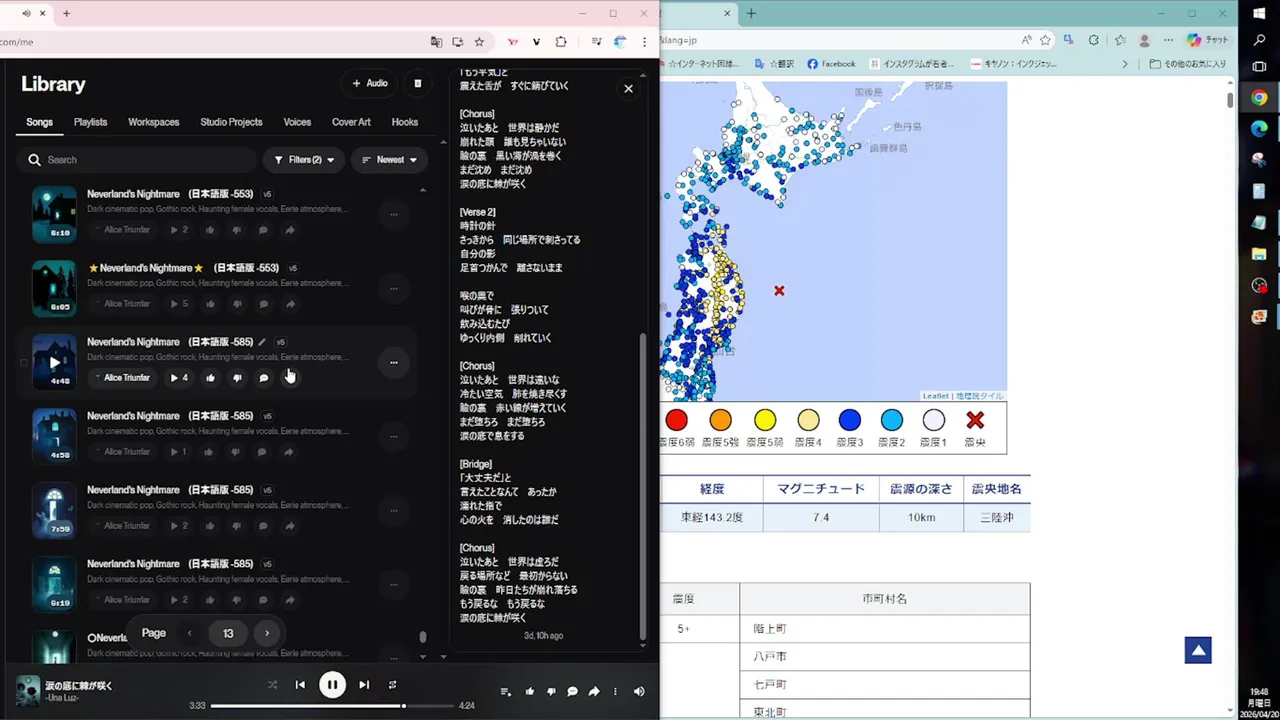Open more options for the 4:58 song
The image size is (1280, 720).
click(x=394, y=436)
